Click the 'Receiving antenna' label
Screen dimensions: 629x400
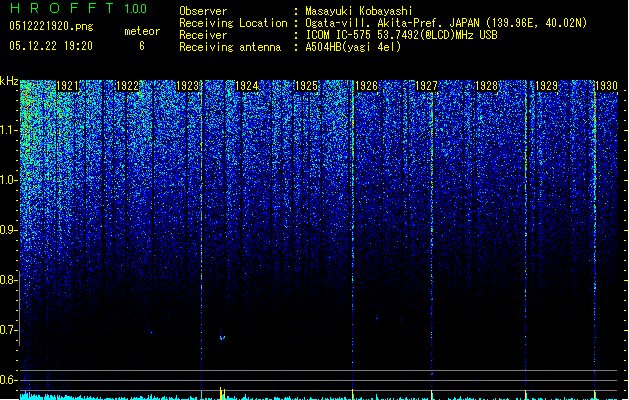click(230, 47)
